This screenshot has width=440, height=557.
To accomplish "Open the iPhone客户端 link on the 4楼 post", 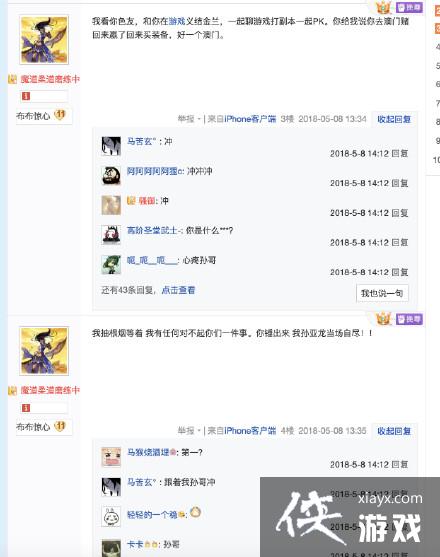I will (250, 431).
